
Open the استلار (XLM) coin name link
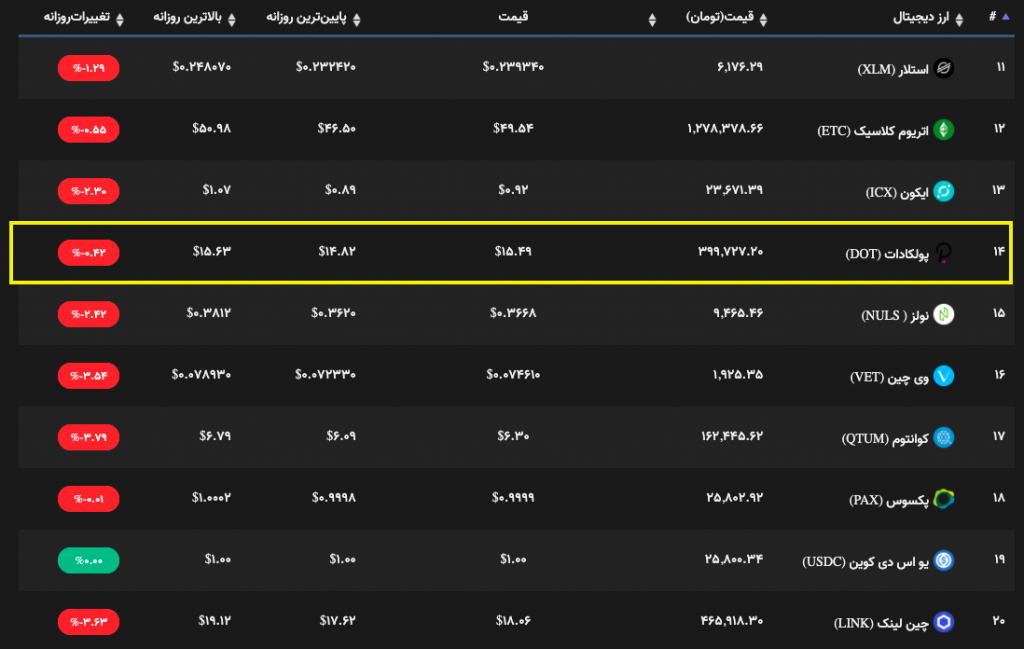point(893,69)
